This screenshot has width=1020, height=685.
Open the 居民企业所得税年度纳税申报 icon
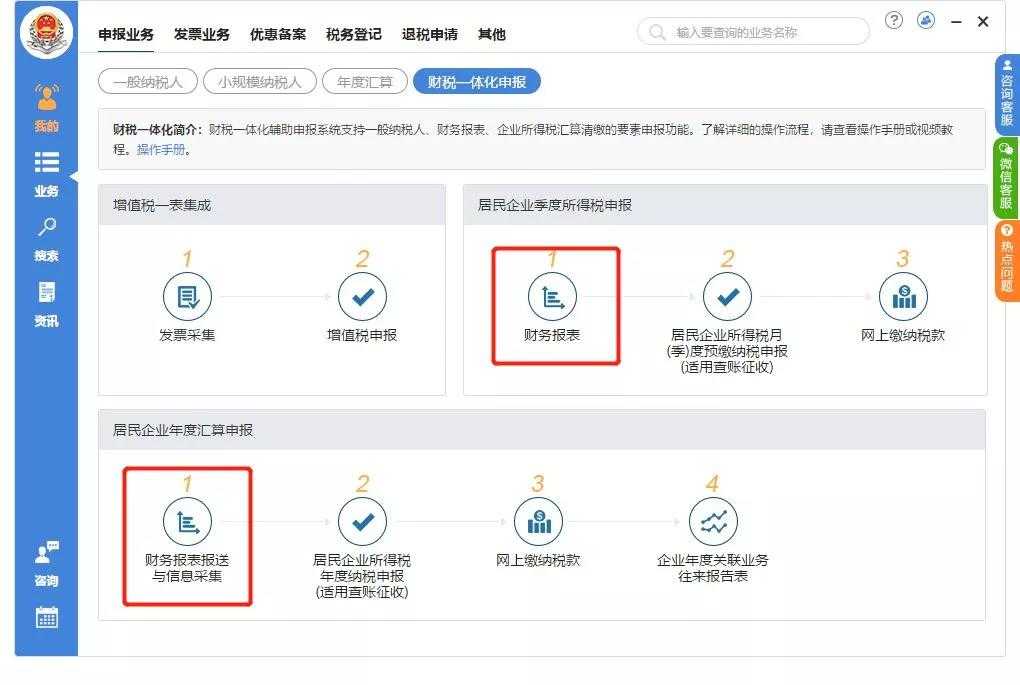[363, 521]
